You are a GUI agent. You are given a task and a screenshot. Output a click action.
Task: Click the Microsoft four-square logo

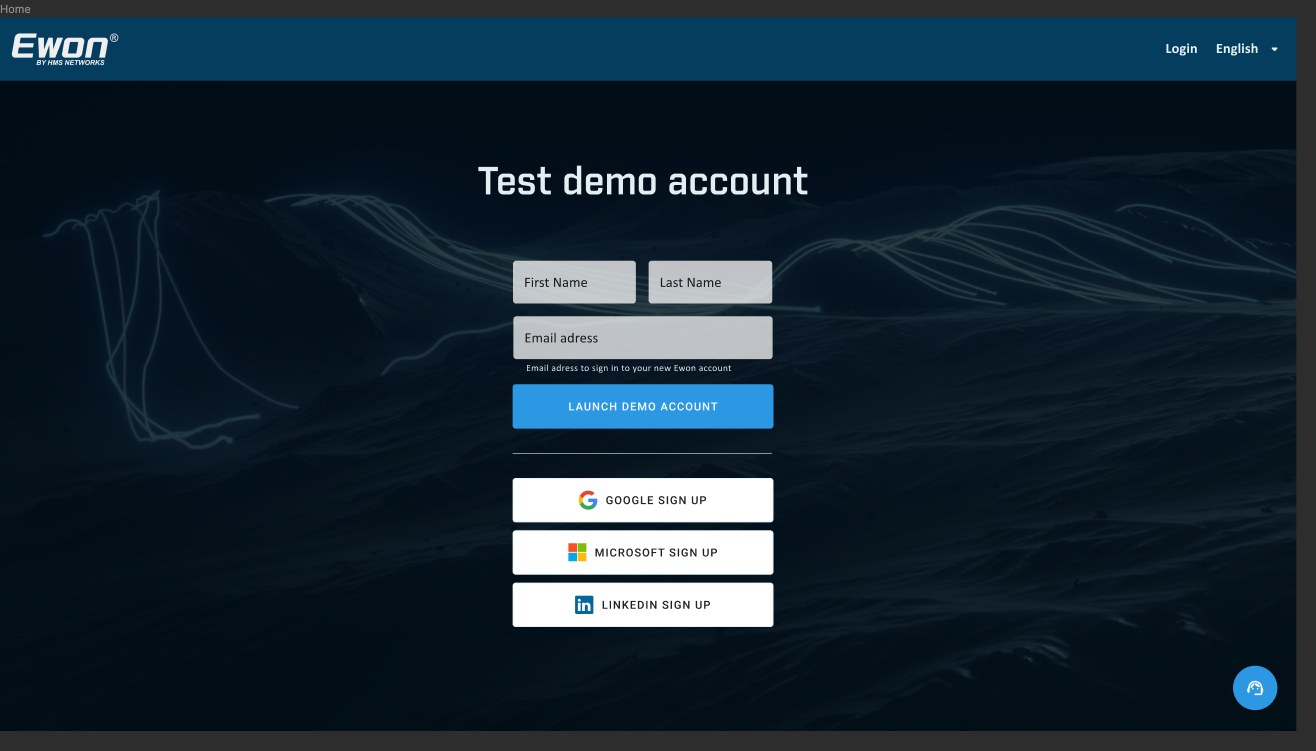click(x=577, y=552)
